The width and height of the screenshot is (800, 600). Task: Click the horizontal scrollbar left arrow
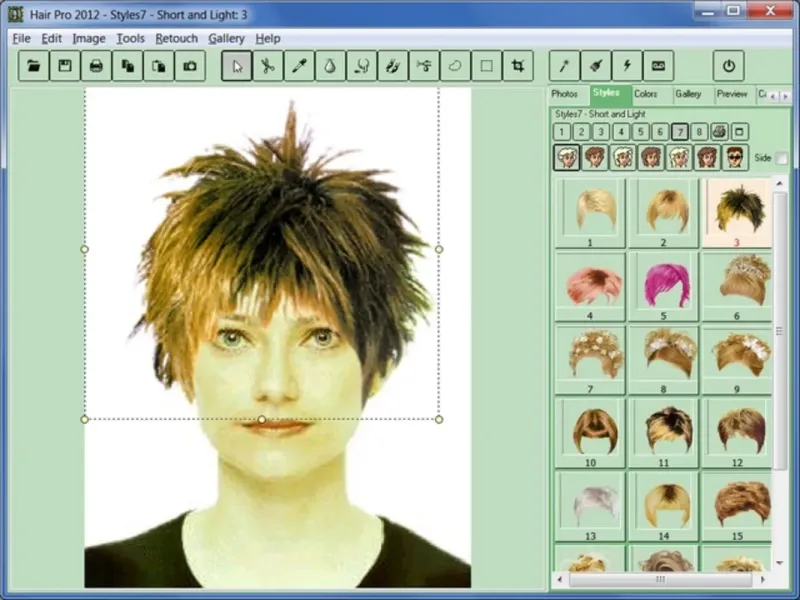pyautogui.click(x=560, y=579)
